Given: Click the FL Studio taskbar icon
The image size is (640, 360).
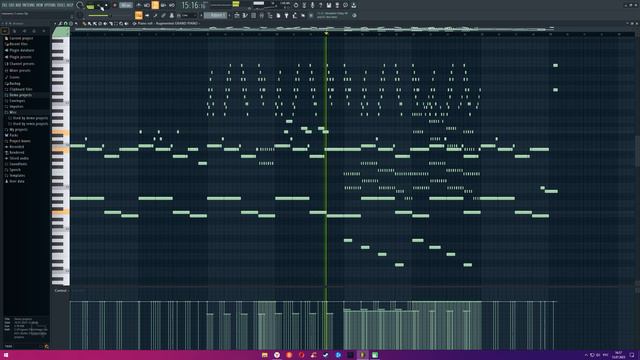Looking at the screenshot, I should point(362,355).
